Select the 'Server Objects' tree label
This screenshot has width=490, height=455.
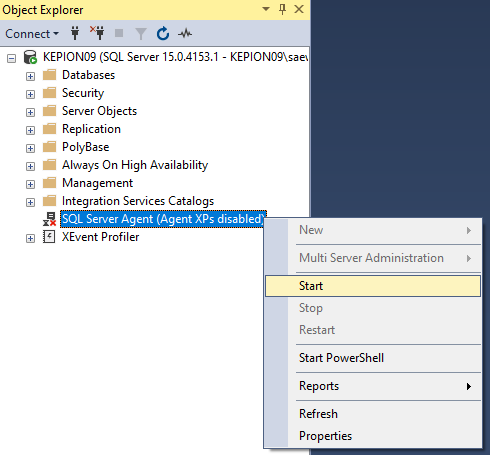tap(99, 111)
